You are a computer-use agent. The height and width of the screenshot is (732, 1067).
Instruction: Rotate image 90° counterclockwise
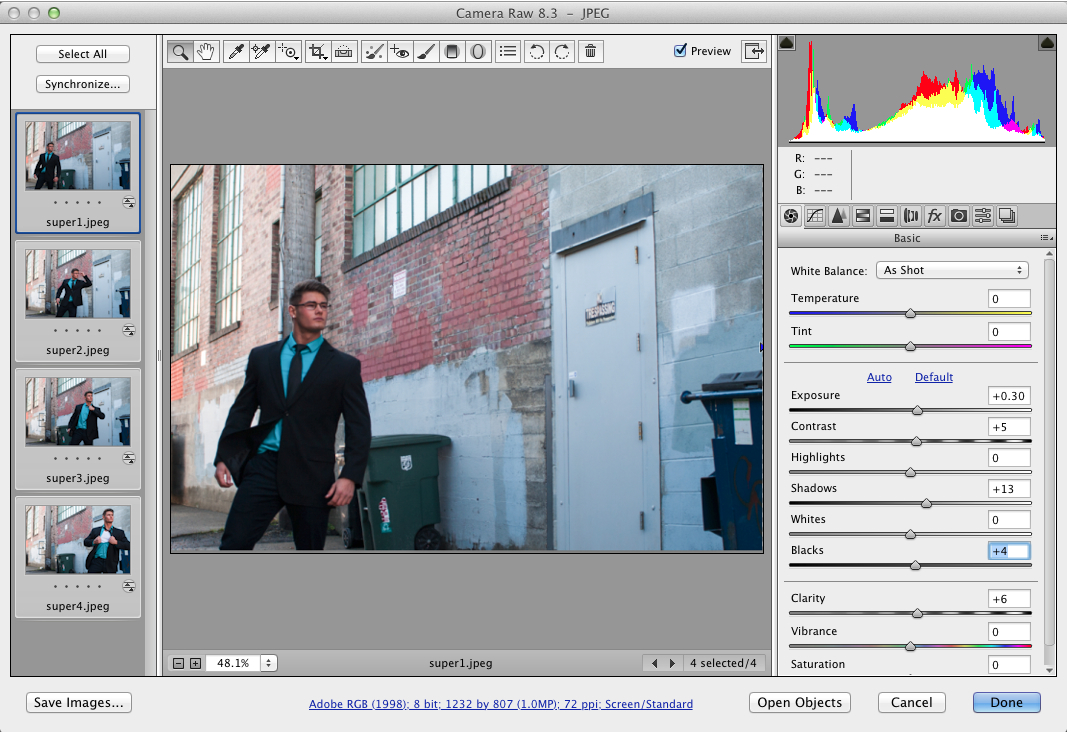point(537,52)
